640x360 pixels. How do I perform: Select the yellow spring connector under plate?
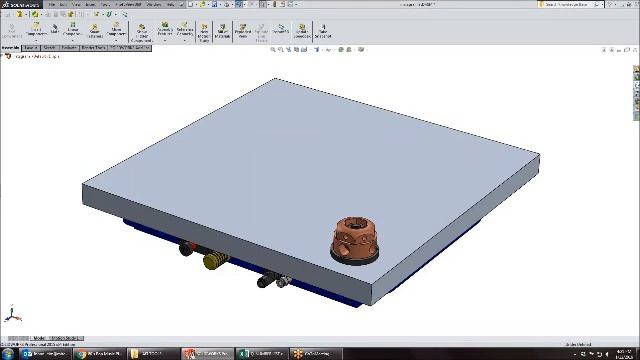216,260
